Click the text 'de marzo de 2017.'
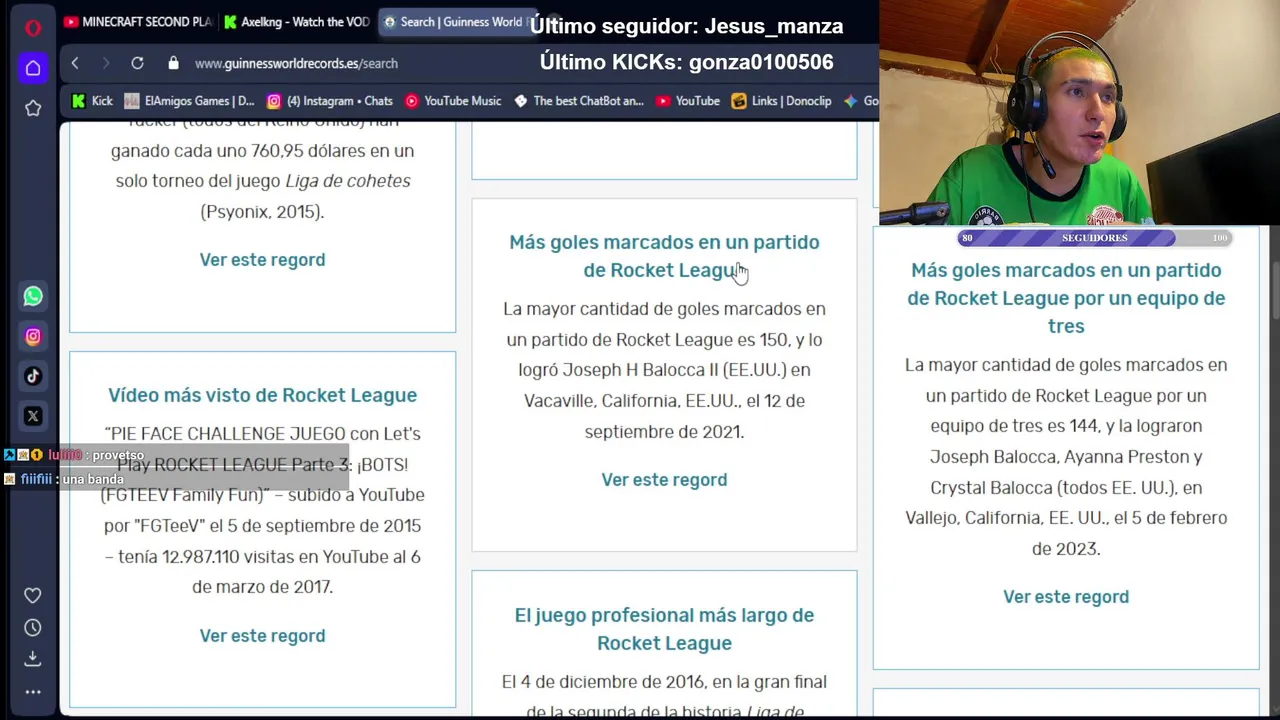 [x=262, y=587]
